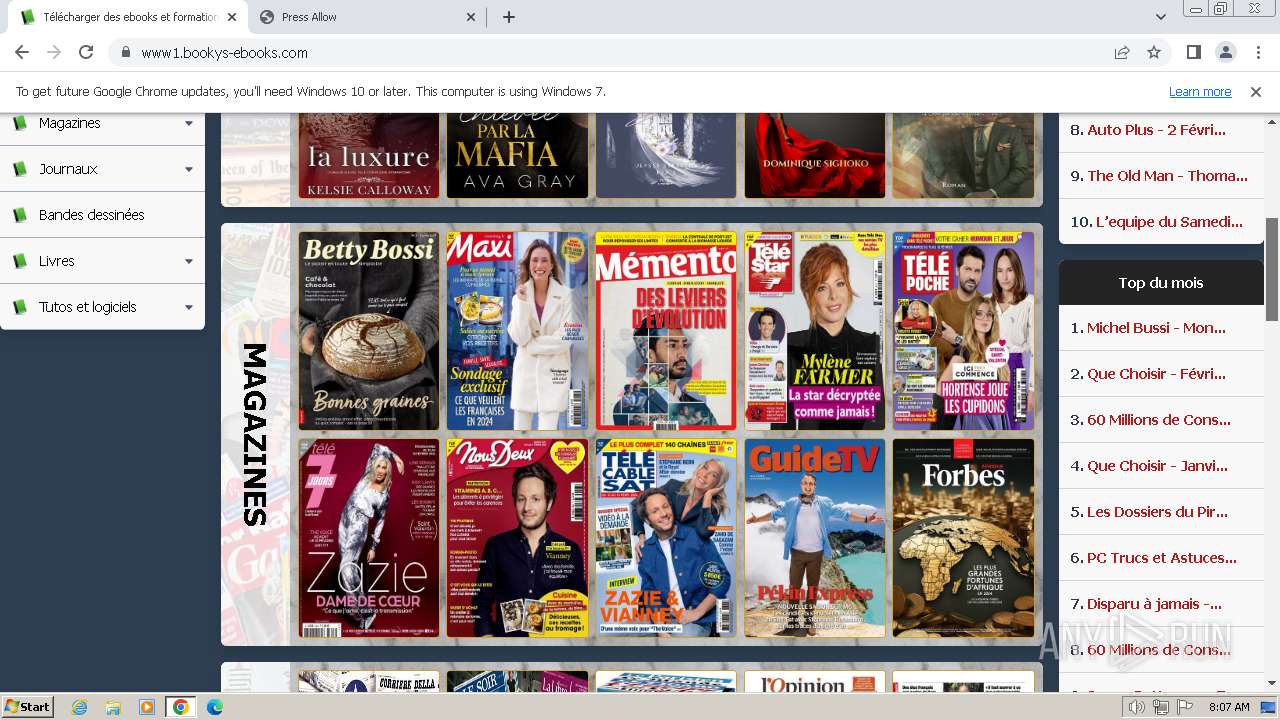Open the Télé Star Mylène Farmer cover
The width and height of the screenshot is (1280, 720).
coord(814,331)
